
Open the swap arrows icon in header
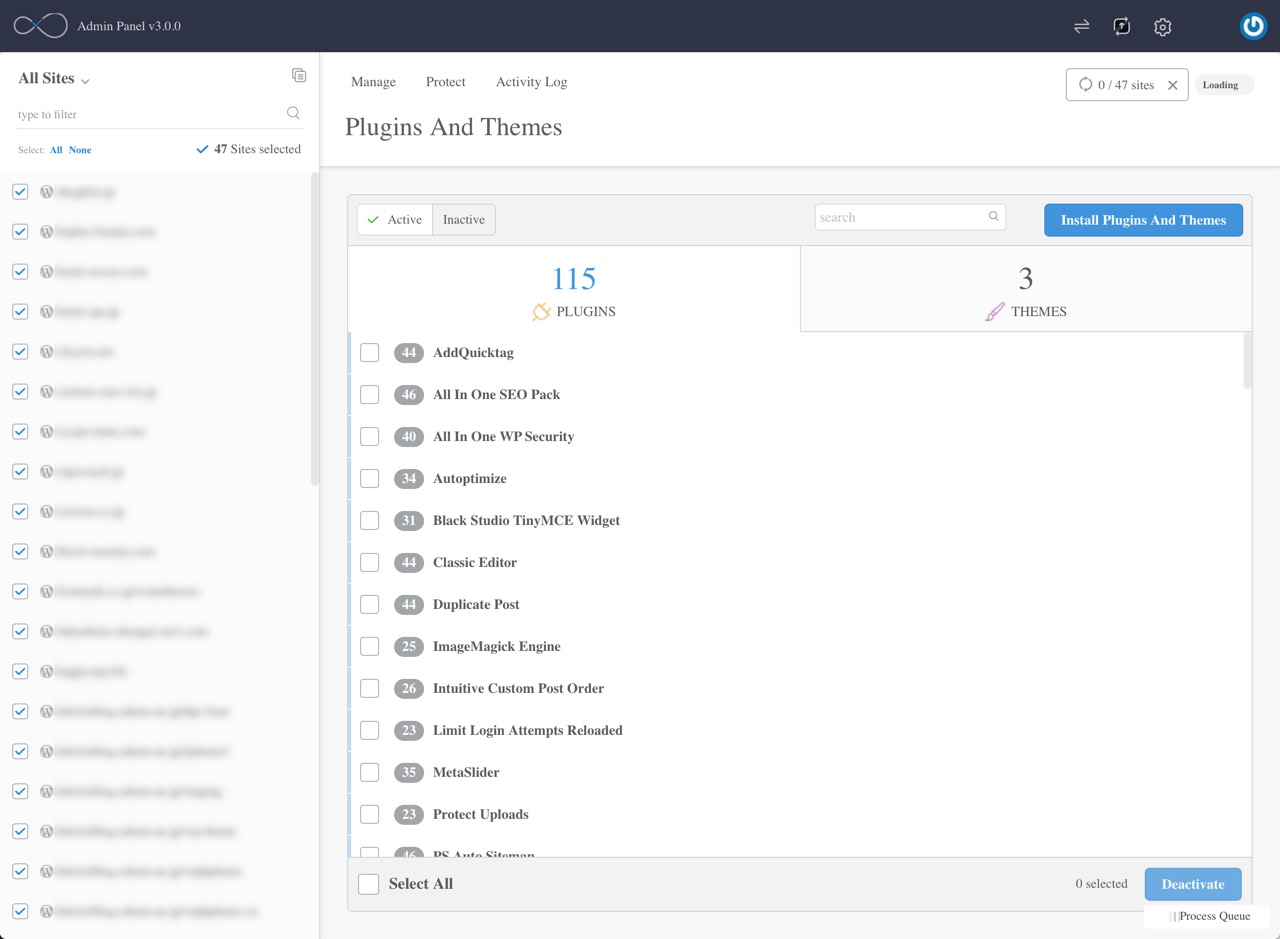(1081, 27)
